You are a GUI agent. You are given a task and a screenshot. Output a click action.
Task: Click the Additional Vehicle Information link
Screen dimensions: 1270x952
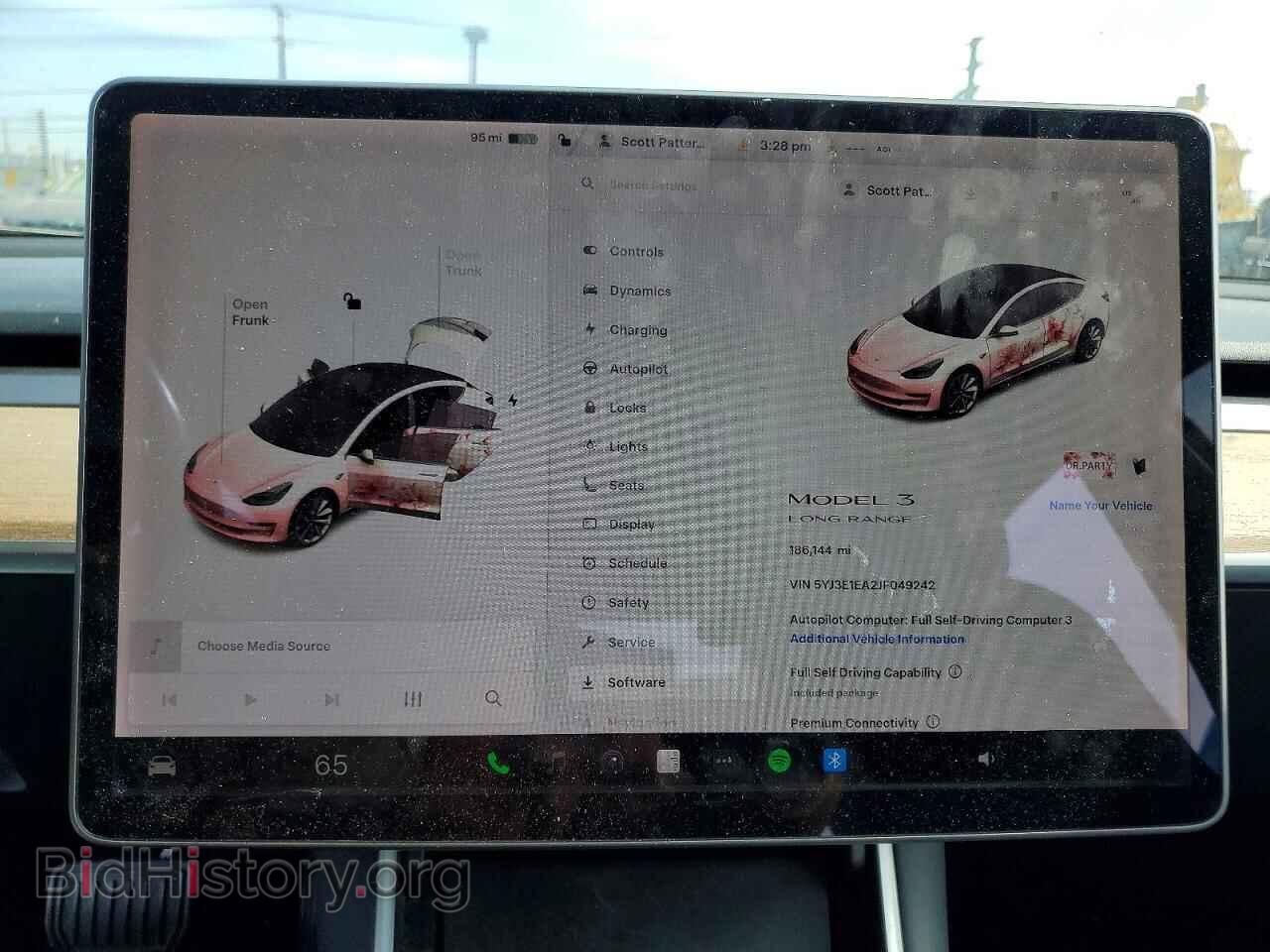tap(877, 639)
